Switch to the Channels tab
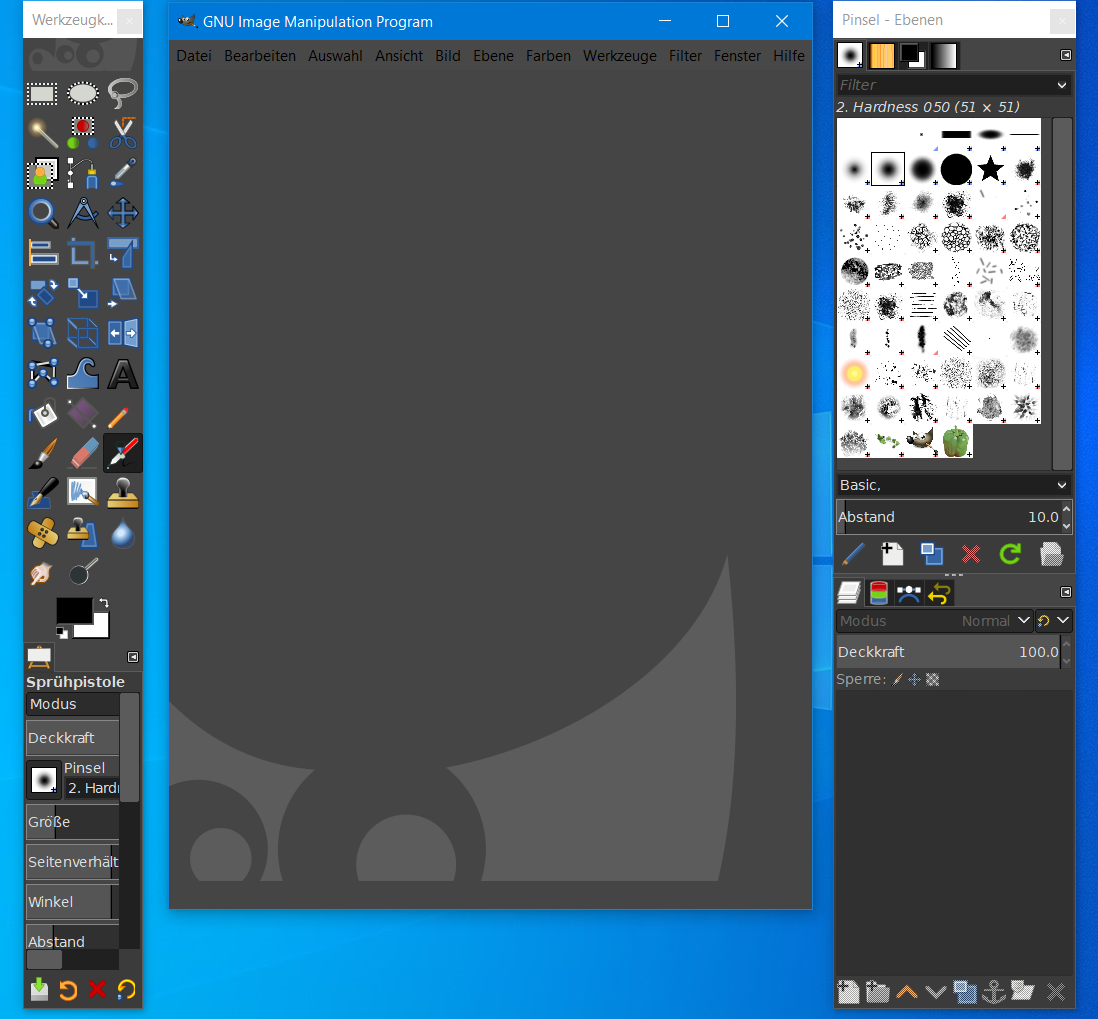This screenshot has height=1019, width=1098. (879, 593)
